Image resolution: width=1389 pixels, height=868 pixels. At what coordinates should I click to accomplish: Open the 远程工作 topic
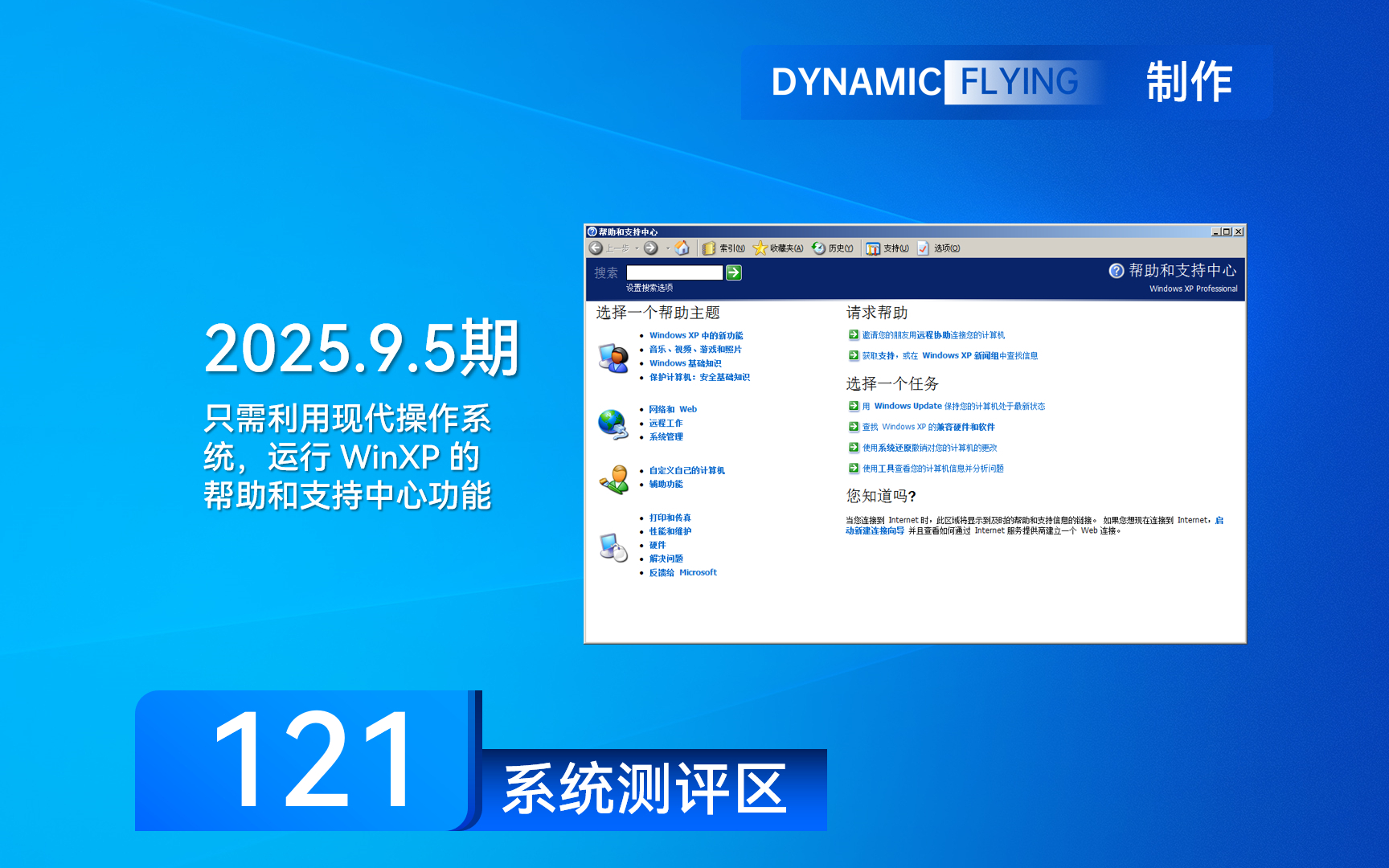click(x=666, y=423)
